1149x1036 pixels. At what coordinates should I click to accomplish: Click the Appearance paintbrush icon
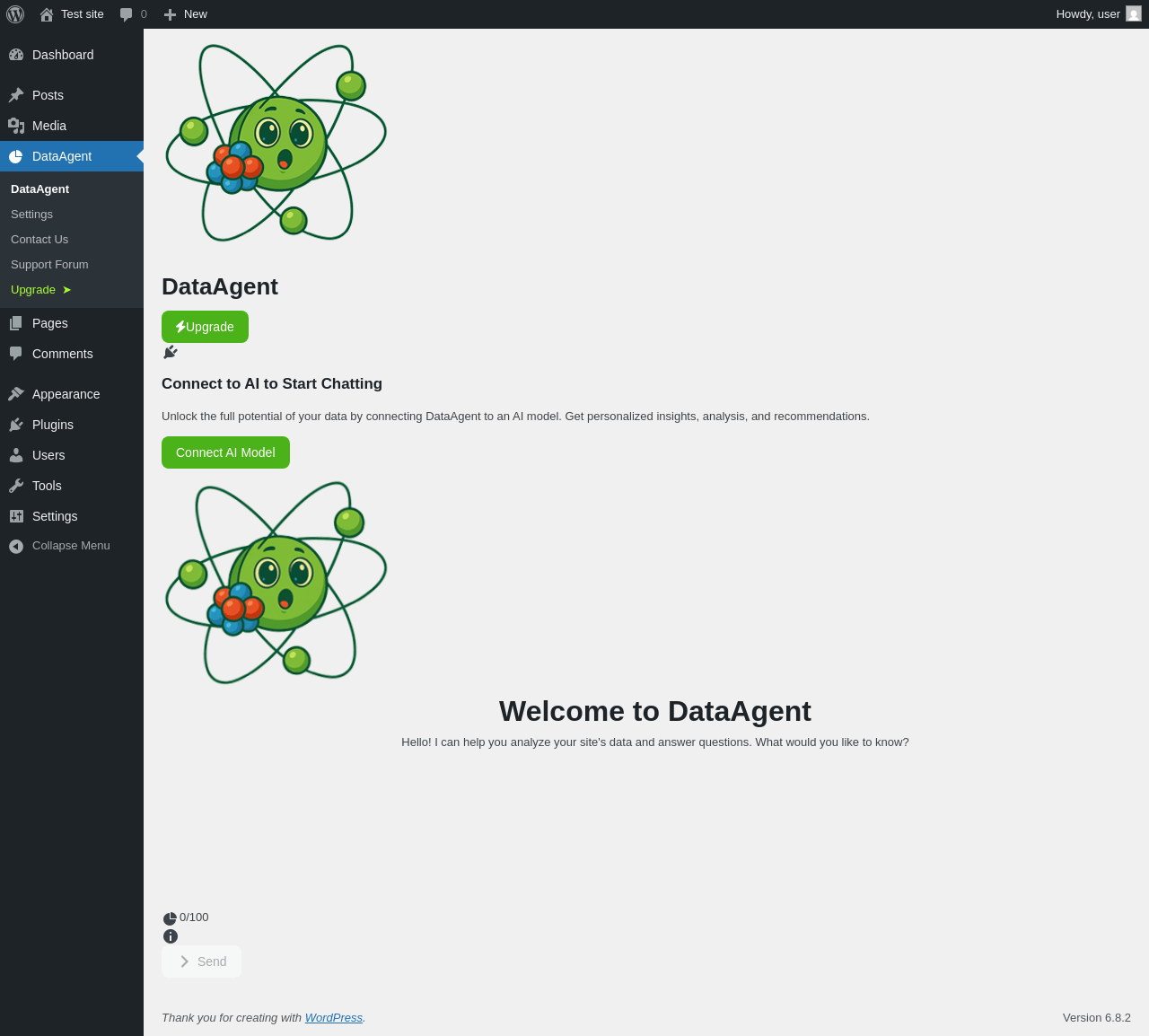(x=16, y=394)
